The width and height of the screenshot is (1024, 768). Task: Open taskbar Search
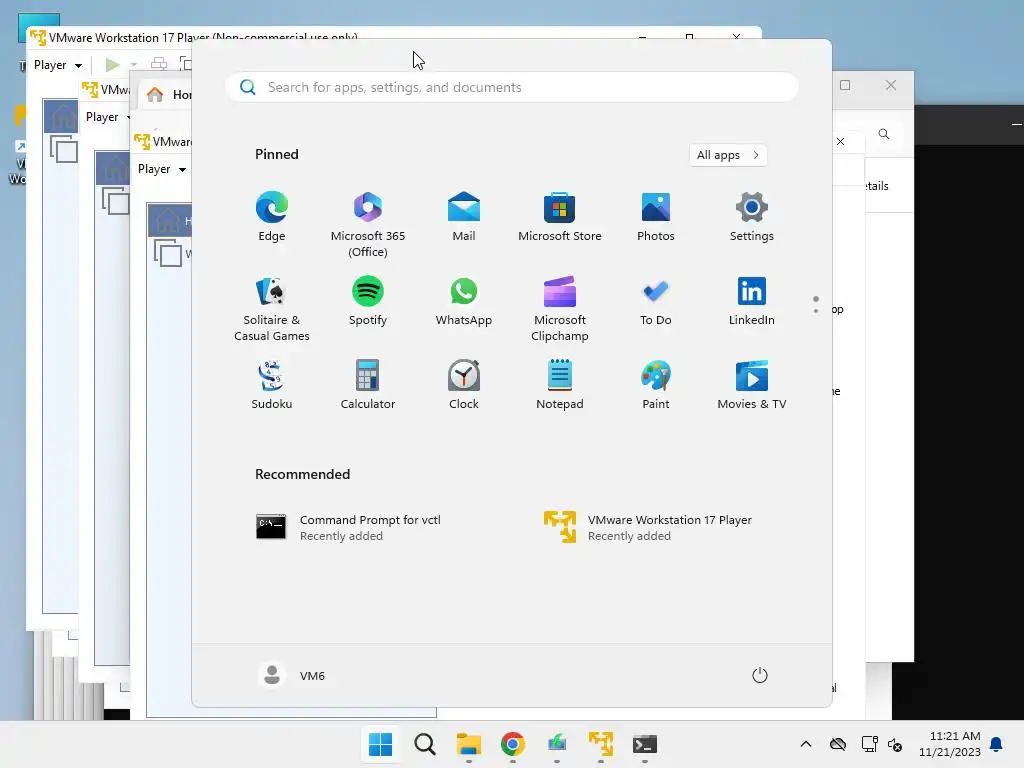coord(424,744)
